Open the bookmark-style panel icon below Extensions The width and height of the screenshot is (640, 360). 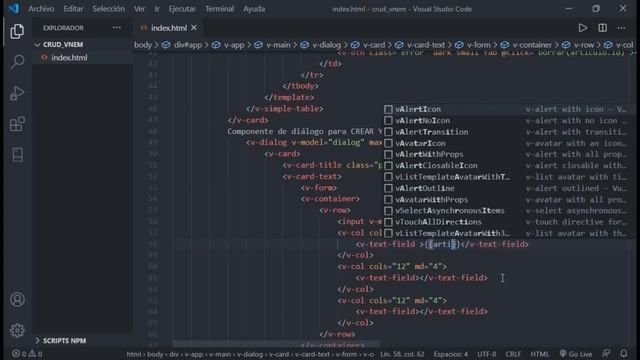(x=17, y=155)
